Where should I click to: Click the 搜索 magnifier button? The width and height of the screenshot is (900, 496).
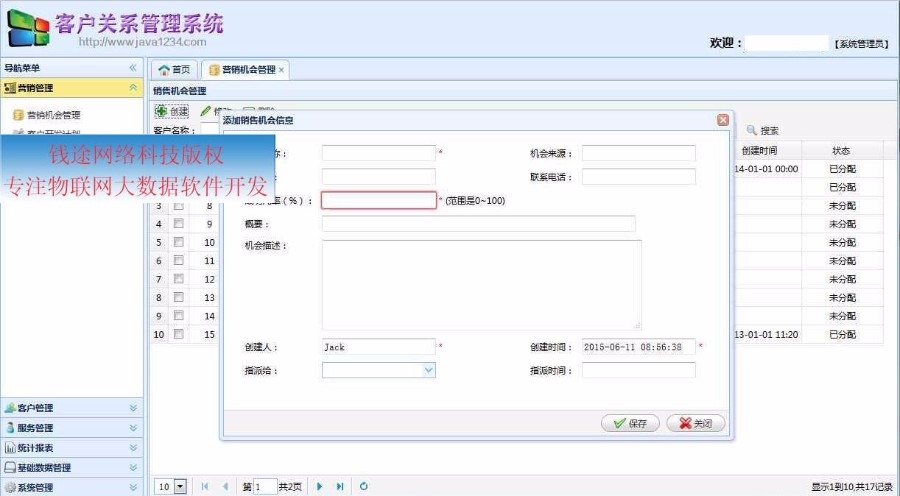pos(763,130)
